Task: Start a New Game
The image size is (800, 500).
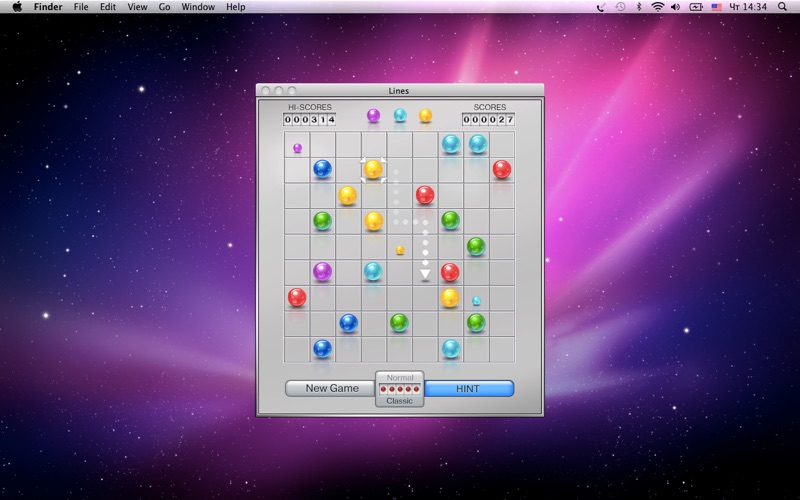Action: coord(332,388)
